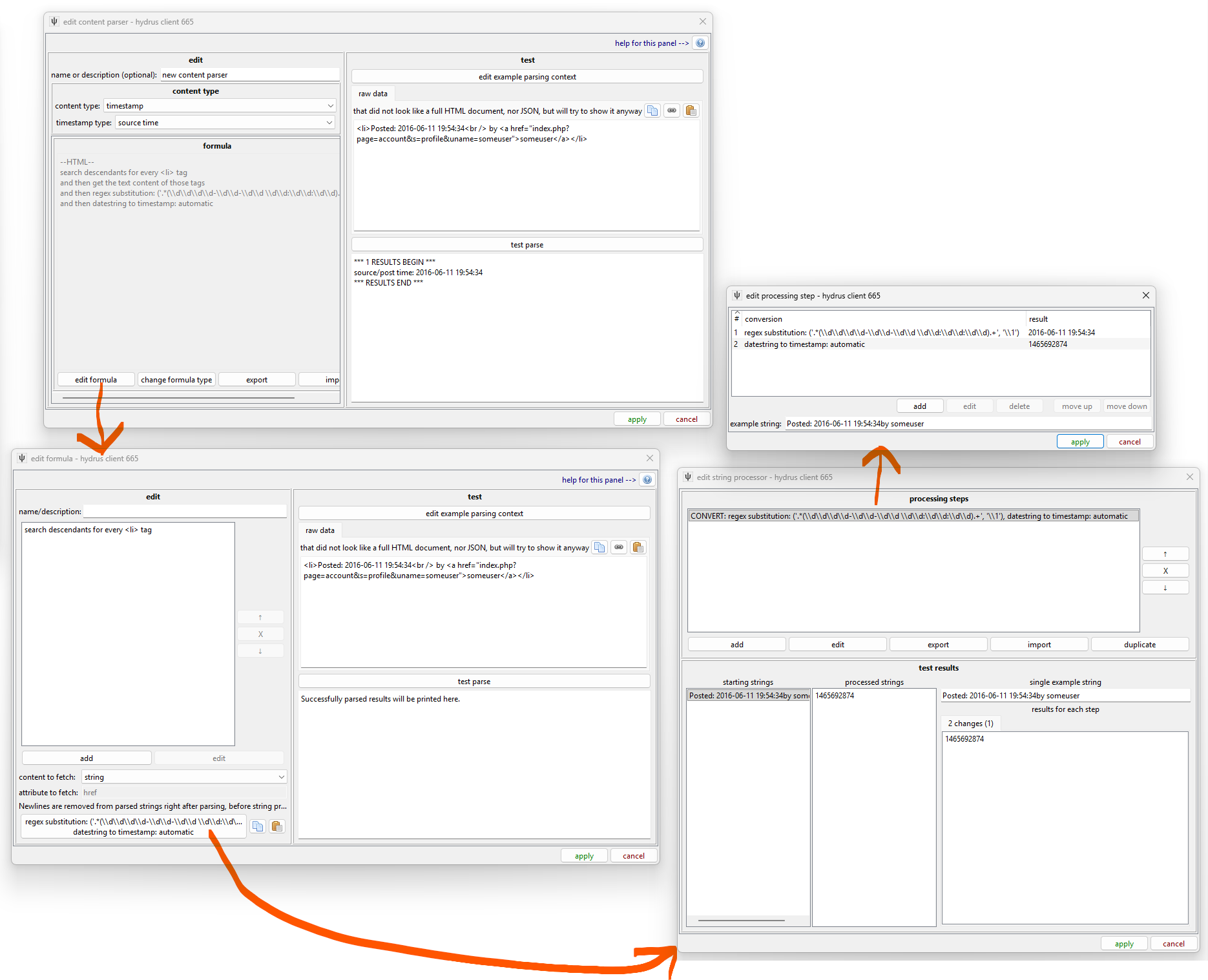Image resolution: width=1208 pixels, height=980 pixels.
Task: Open the content to fetch dropdown
Action: pyautogui.click(x=184, y=777)
